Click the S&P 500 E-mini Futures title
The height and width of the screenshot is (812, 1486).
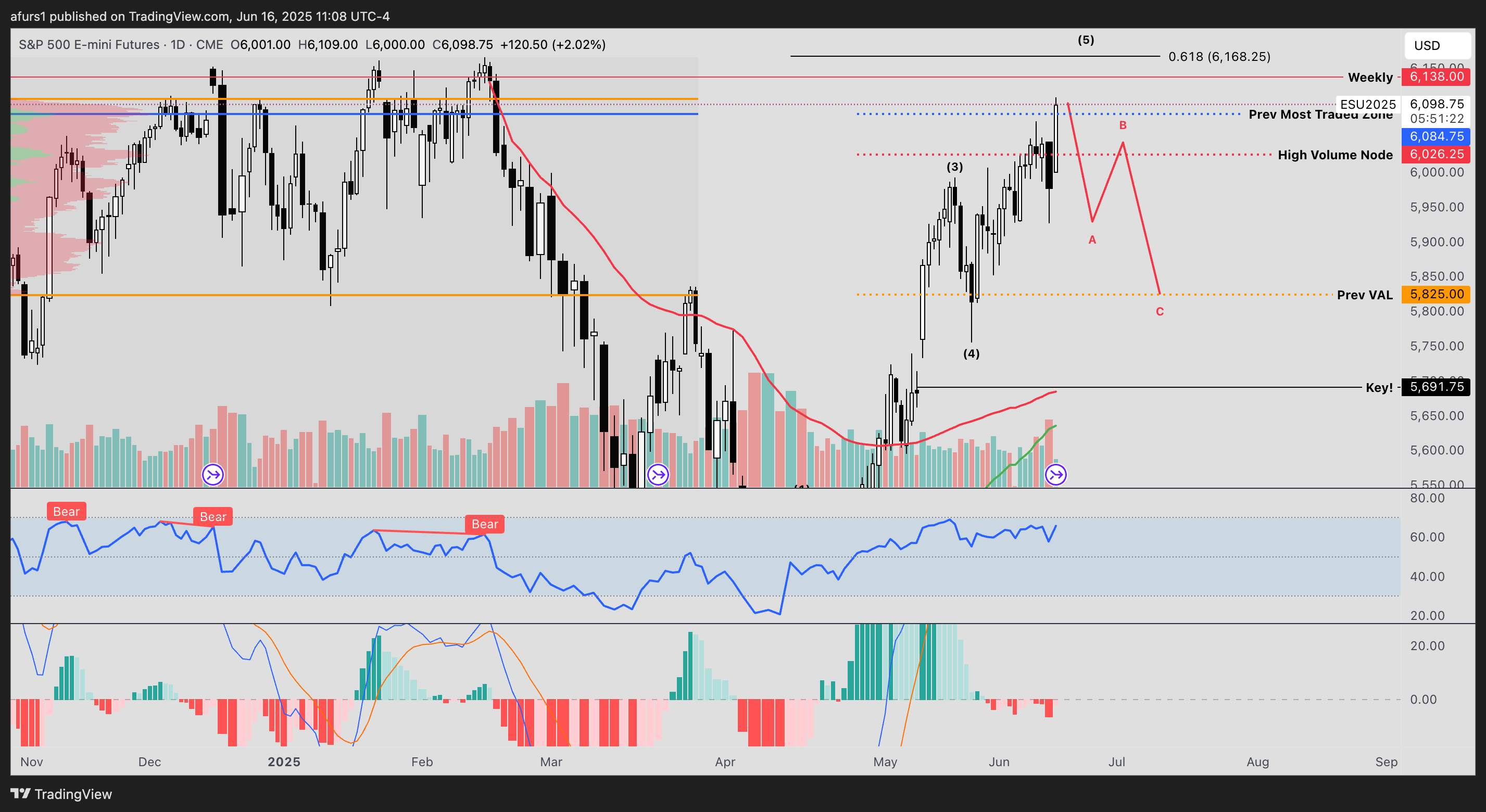pyautogui.click(x=89, y=45)
